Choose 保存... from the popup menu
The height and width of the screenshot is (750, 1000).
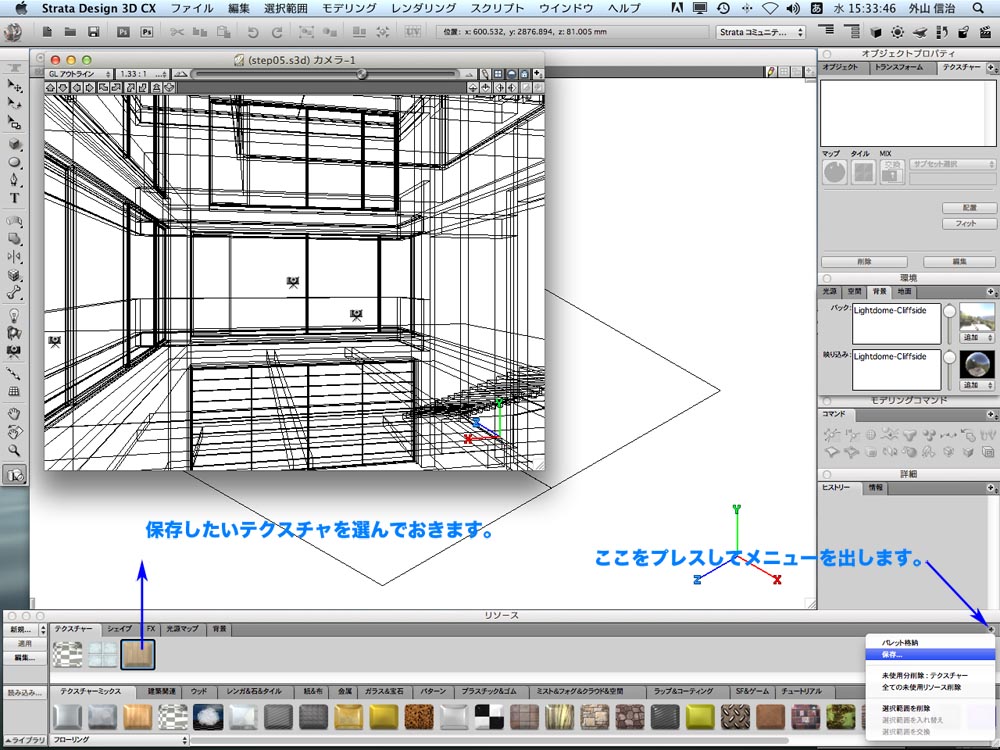coord(930,654)
